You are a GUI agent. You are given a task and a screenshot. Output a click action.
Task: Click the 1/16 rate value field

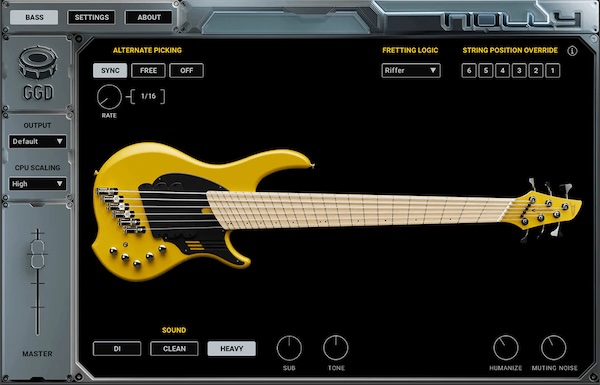148,96
